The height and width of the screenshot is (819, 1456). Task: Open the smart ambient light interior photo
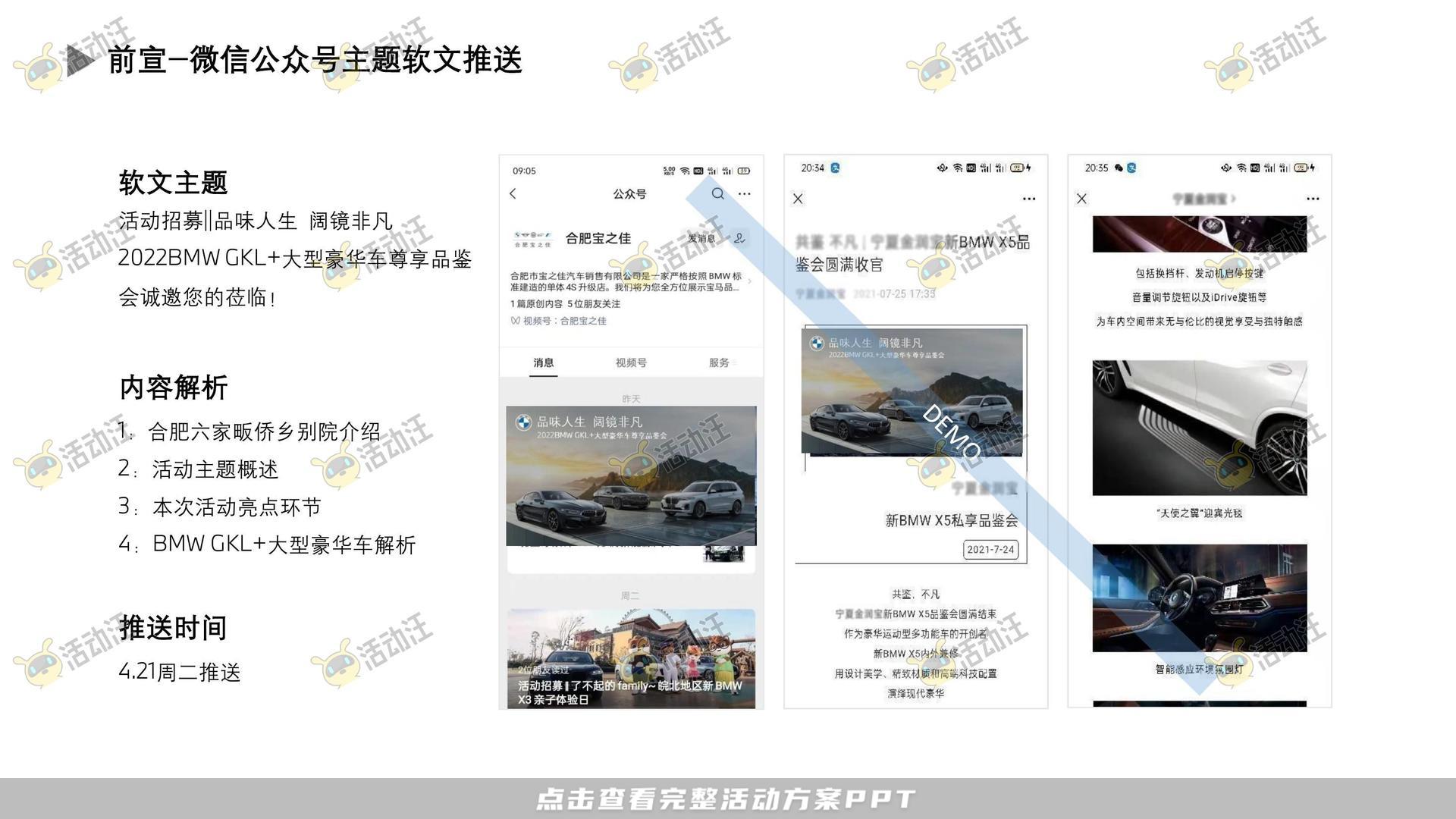point(1200,598)
